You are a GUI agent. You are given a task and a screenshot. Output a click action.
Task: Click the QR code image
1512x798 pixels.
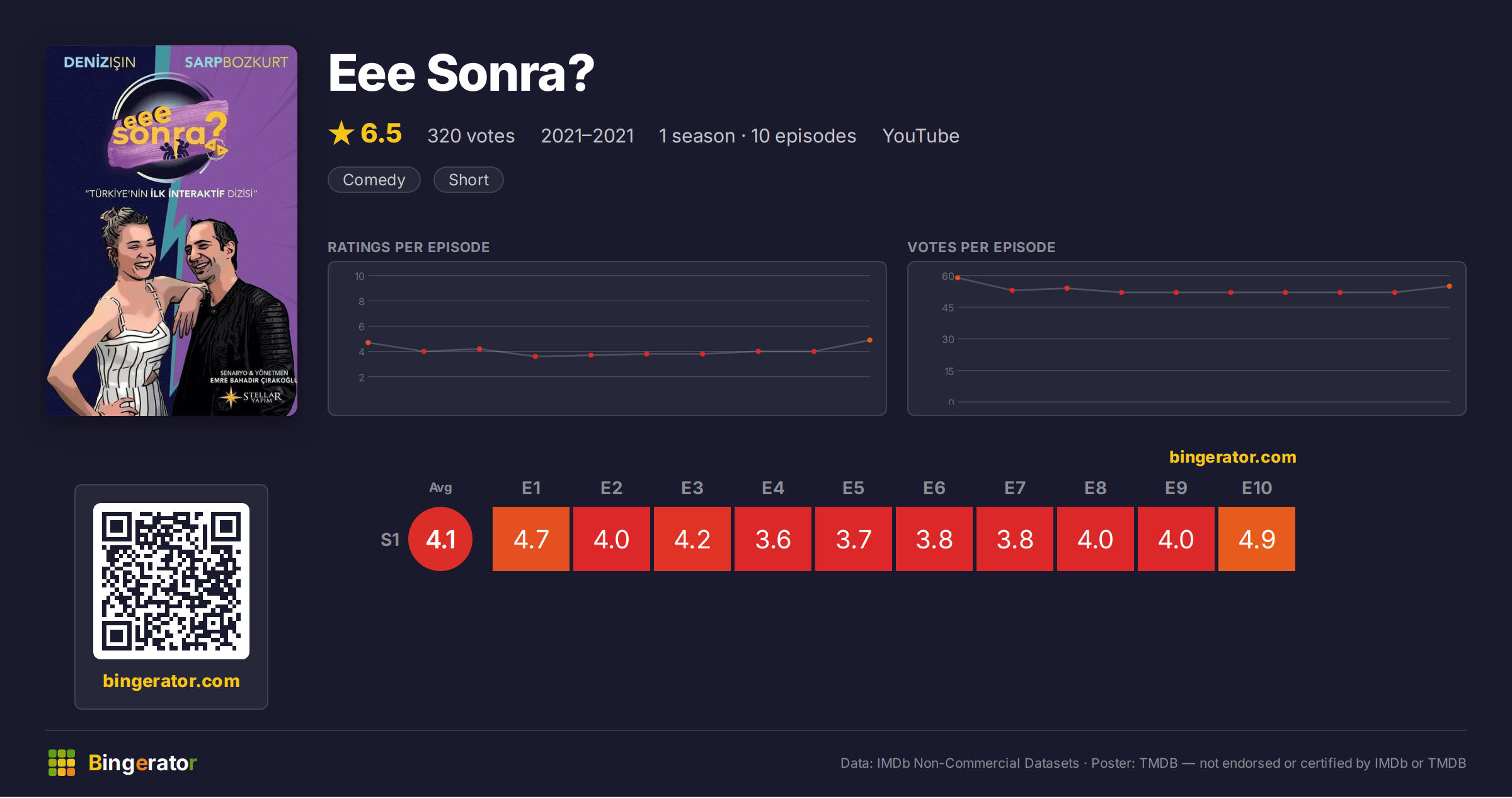click(x=171, y=581)
